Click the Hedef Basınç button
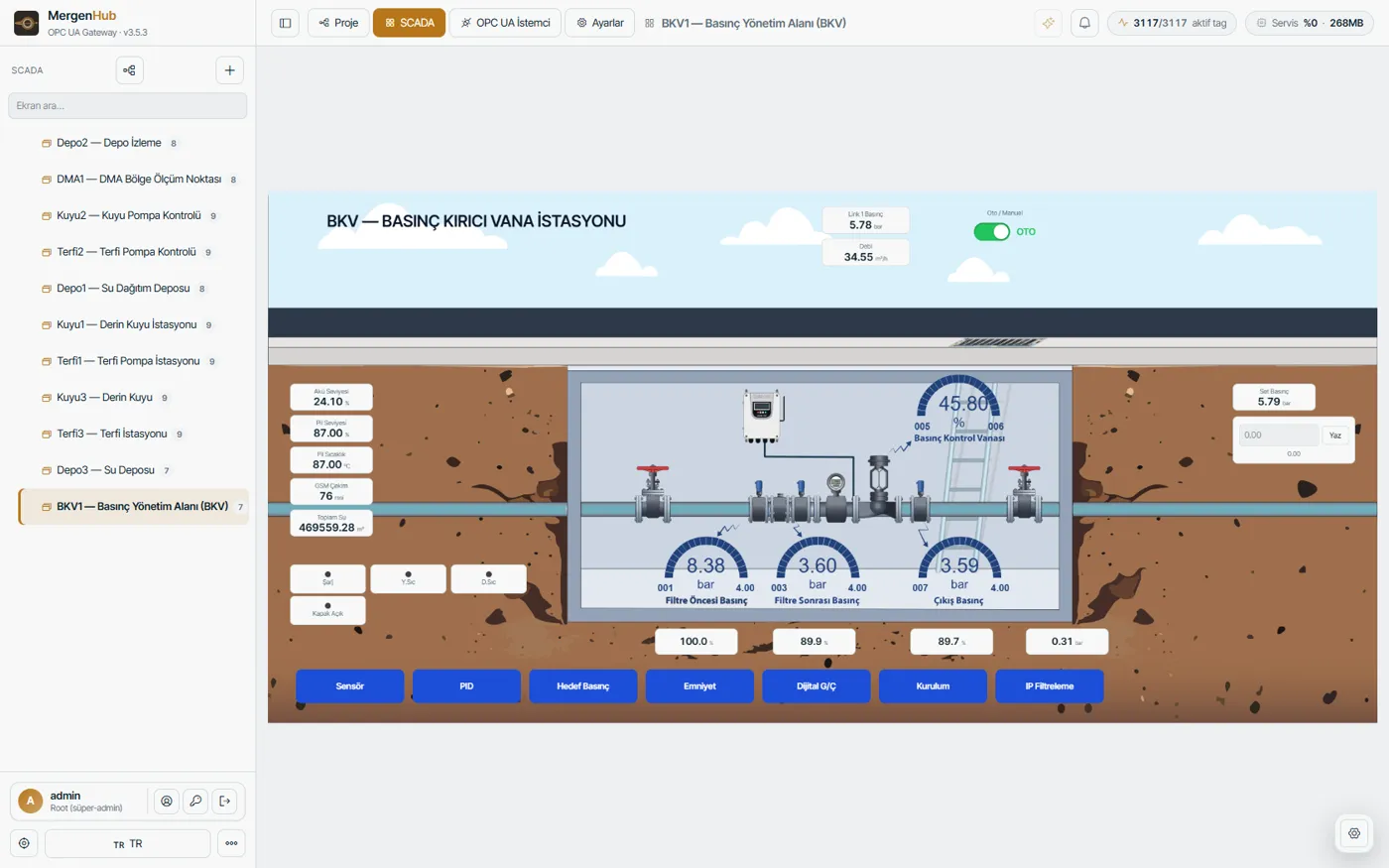Viewport: 1389px width, 868px height. coord(582,686)
